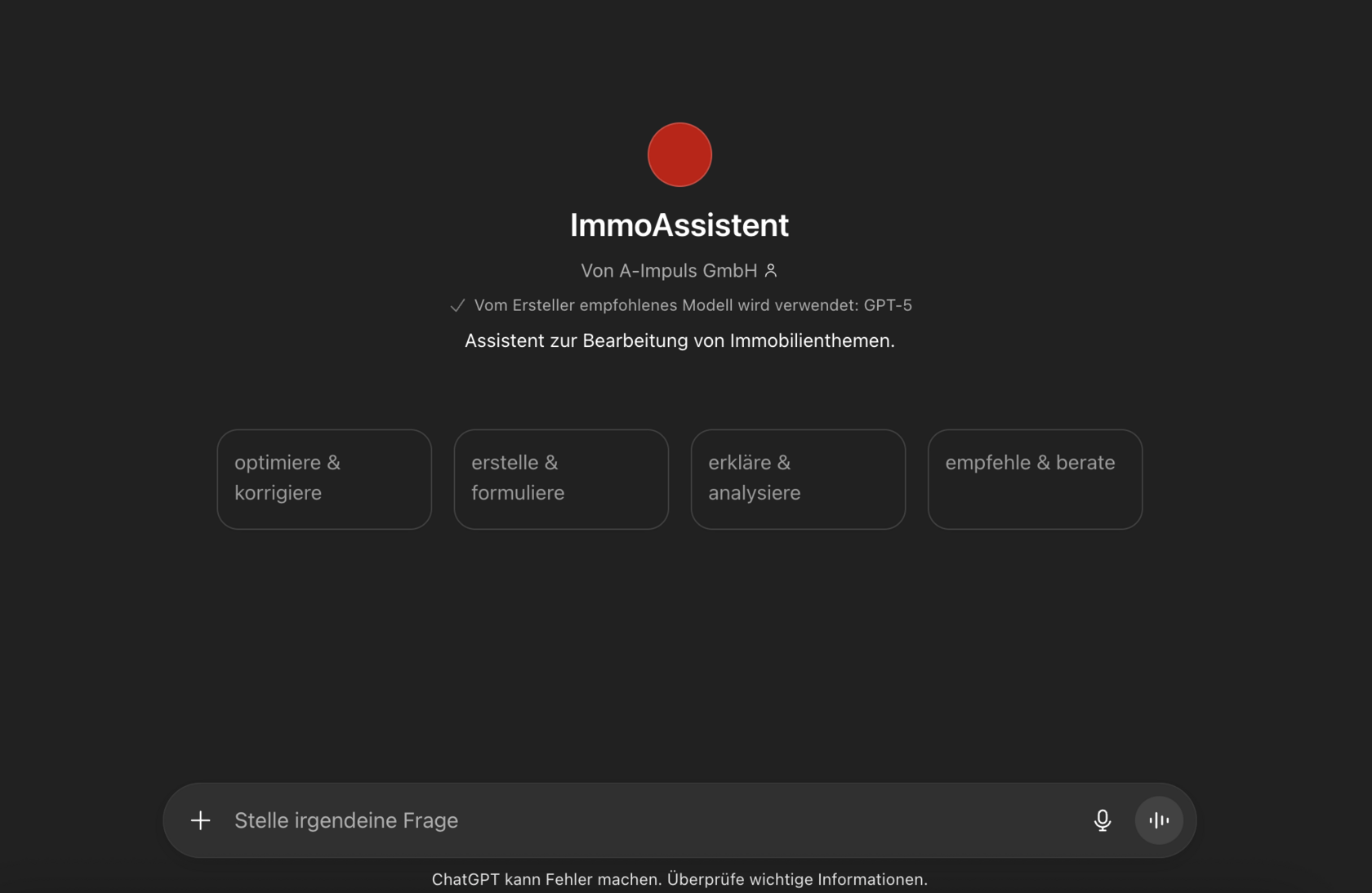Click the red ImmoAssistent avatar circle
The image size is (1372, 893).
click(679, 154)
